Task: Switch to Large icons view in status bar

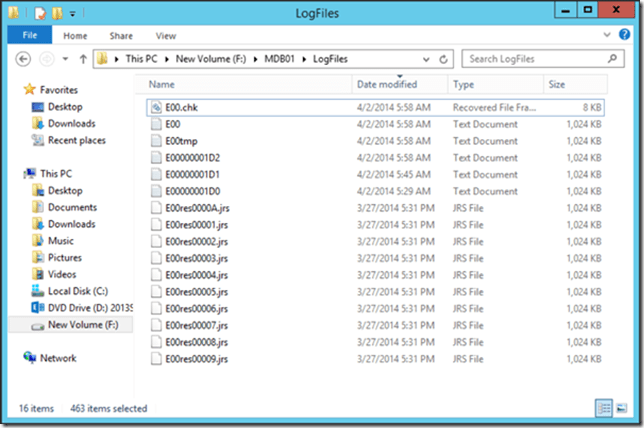Action: click(621, 408)
